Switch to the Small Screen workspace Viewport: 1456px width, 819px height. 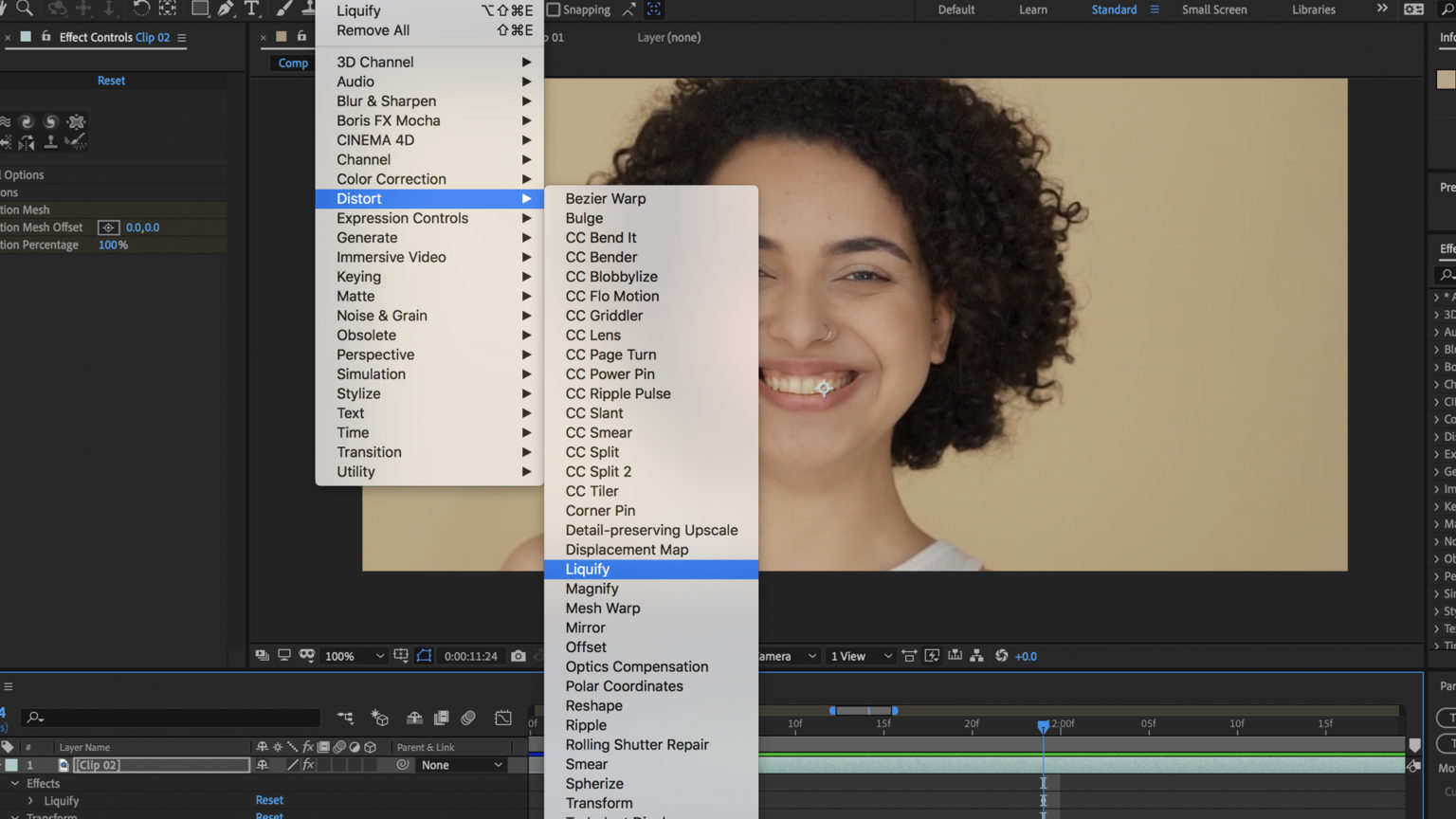[x=1213, y=9]
